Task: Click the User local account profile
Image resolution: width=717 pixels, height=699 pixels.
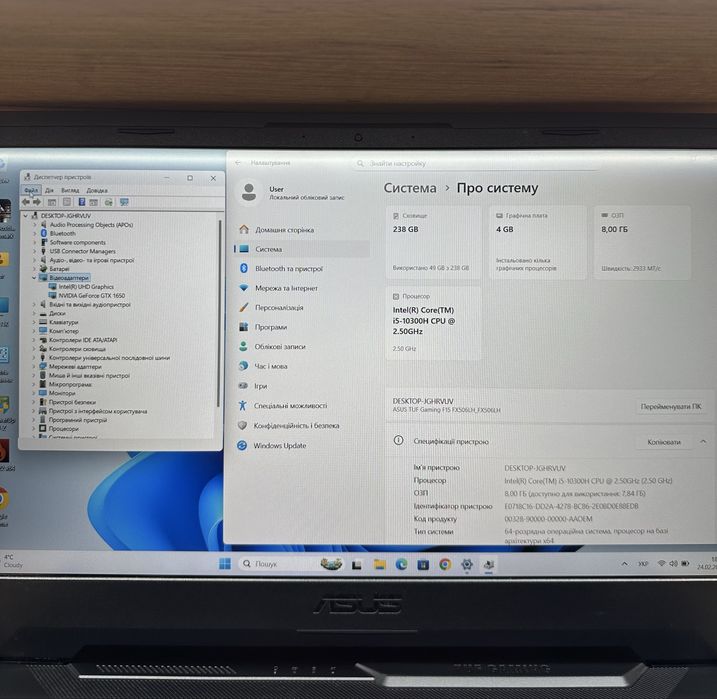Action: tap(293, 192)
